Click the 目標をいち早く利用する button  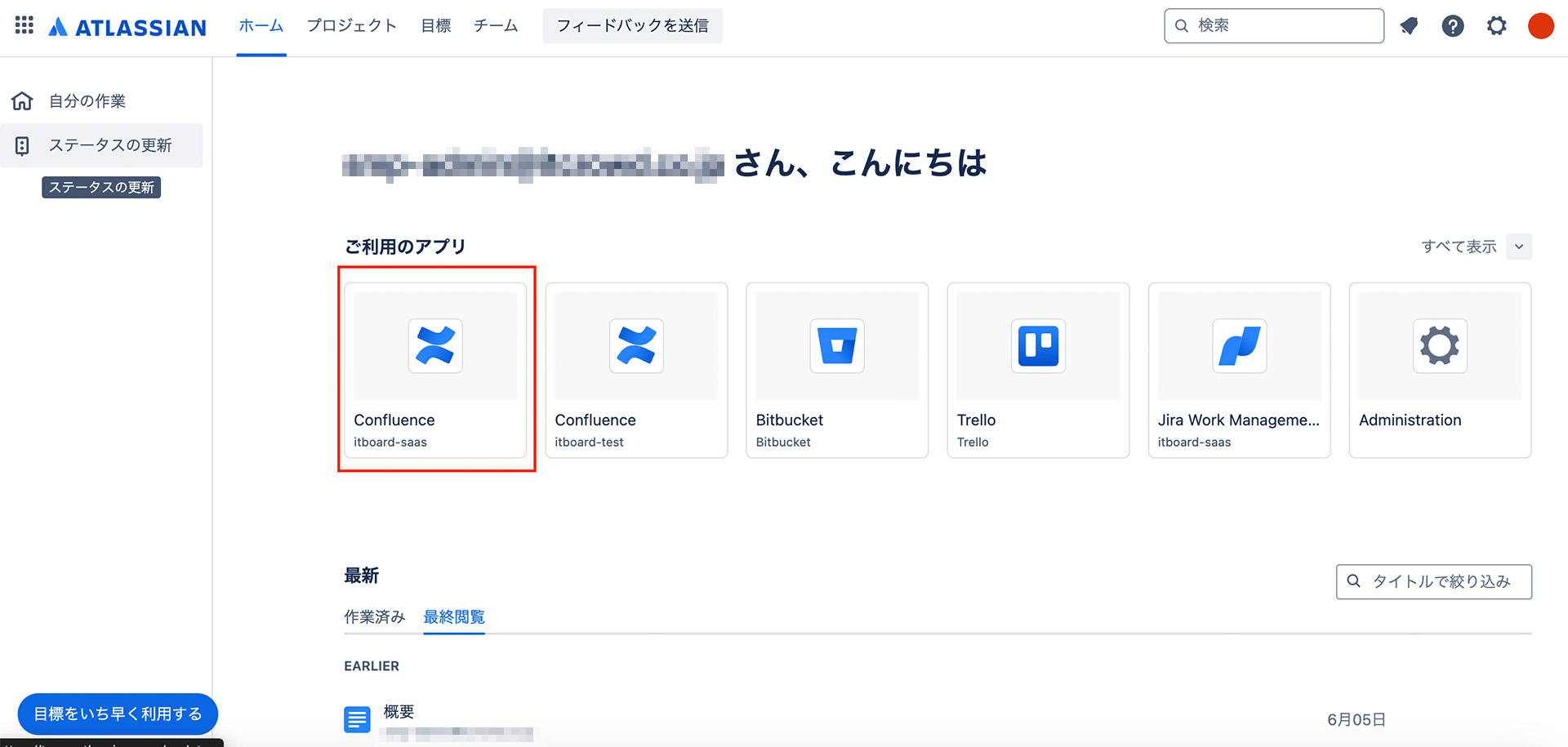[x=118, y=714]
